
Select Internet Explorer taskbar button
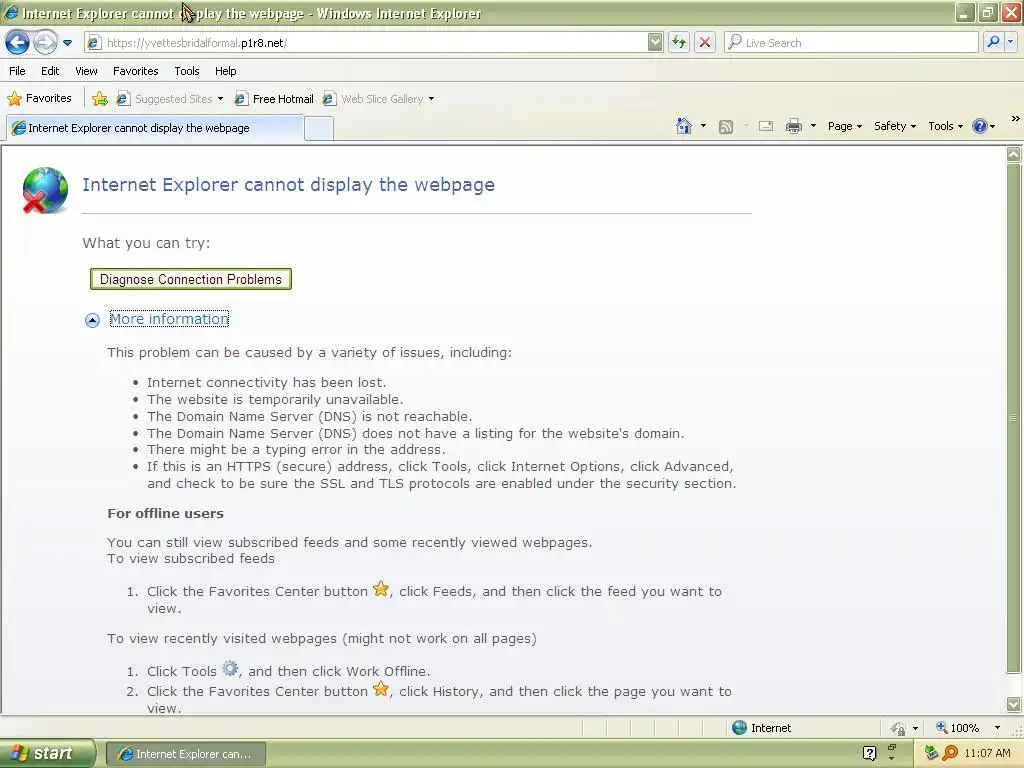coord(186,754)
